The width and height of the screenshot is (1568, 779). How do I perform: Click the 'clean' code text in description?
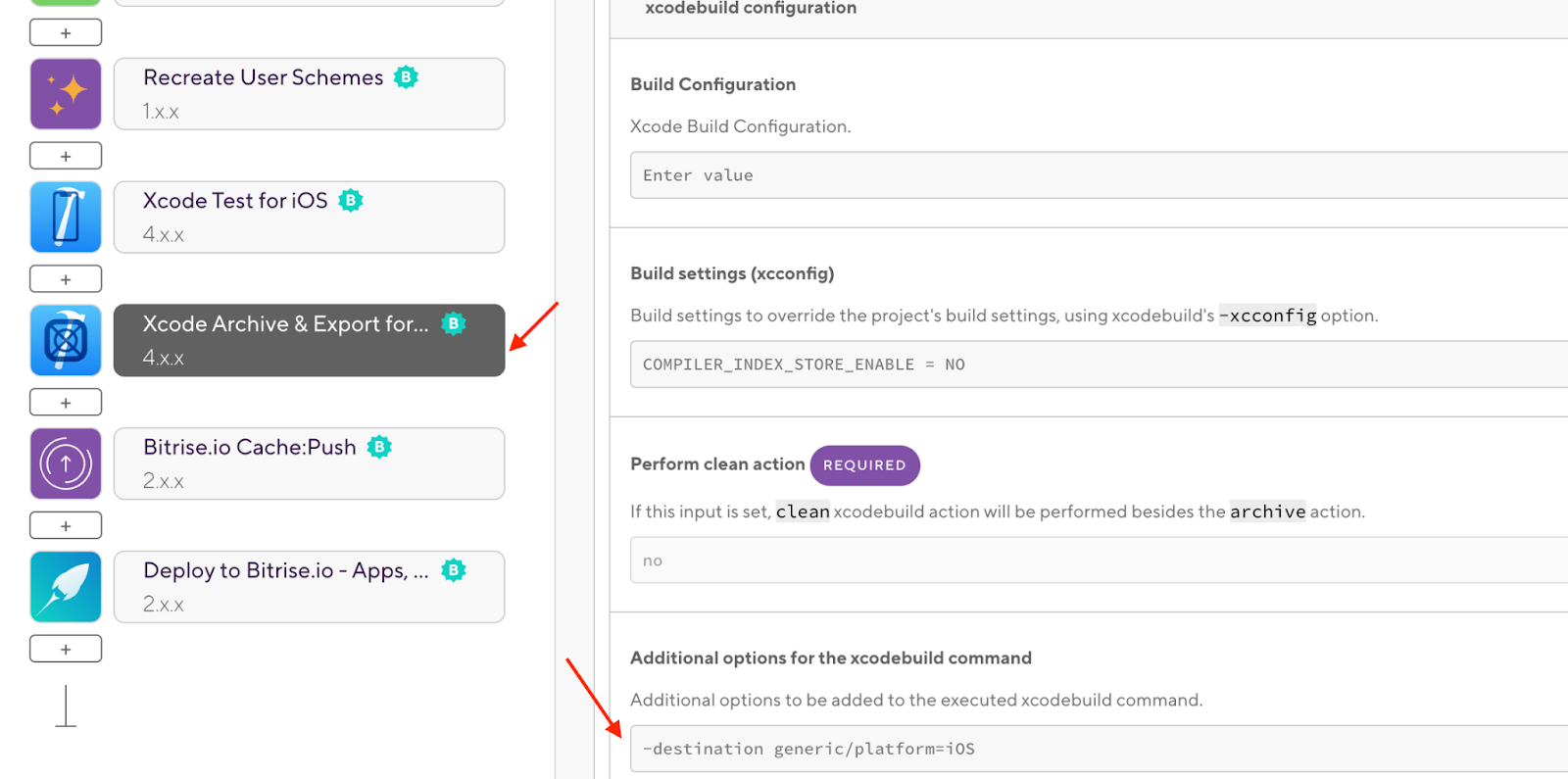tap(803, 511)
